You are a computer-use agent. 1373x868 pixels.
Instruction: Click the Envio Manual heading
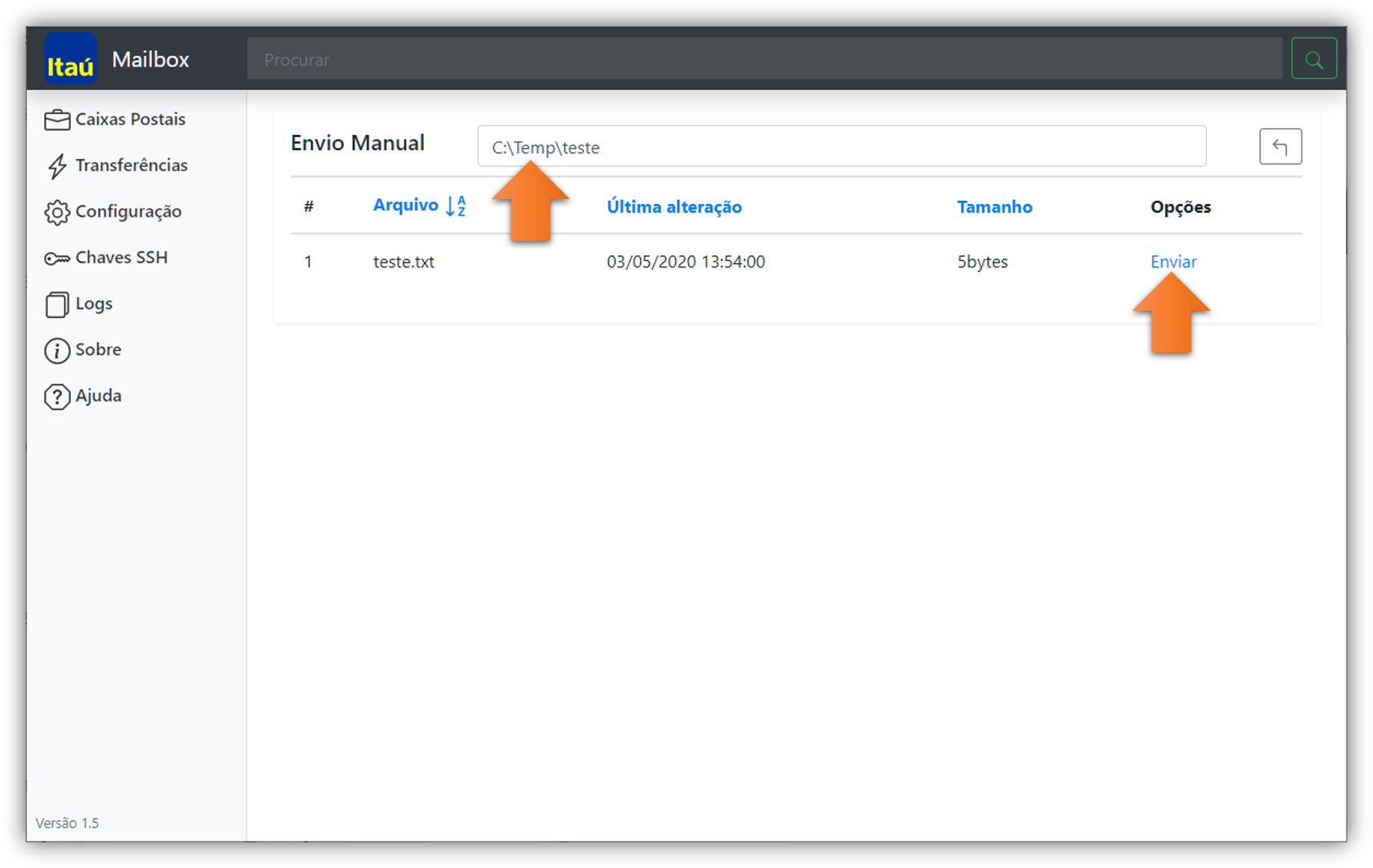tap(357, 143)
